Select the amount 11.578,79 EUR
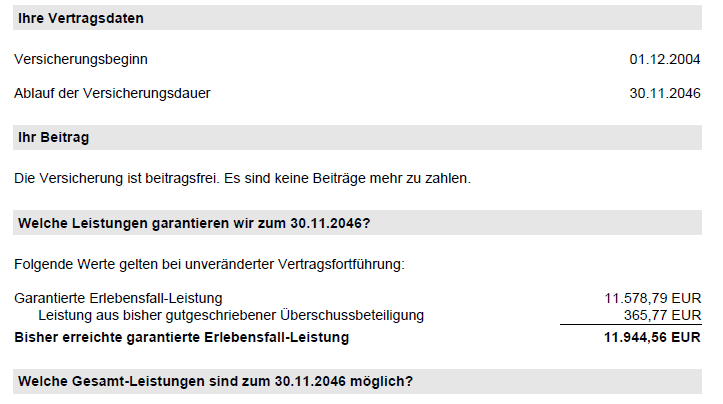Screen dimensions: 723x404 [x=652, y=298]
